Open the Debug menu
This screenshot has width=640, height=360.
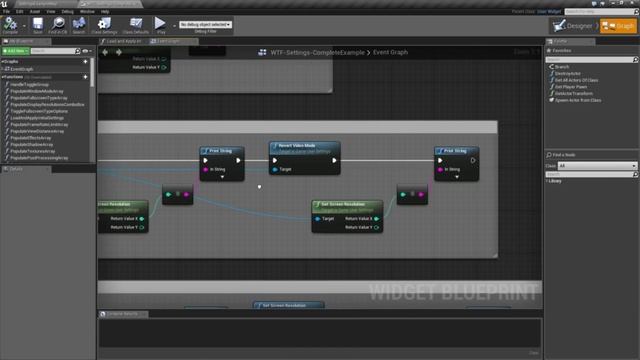click(x=67, y=11)
